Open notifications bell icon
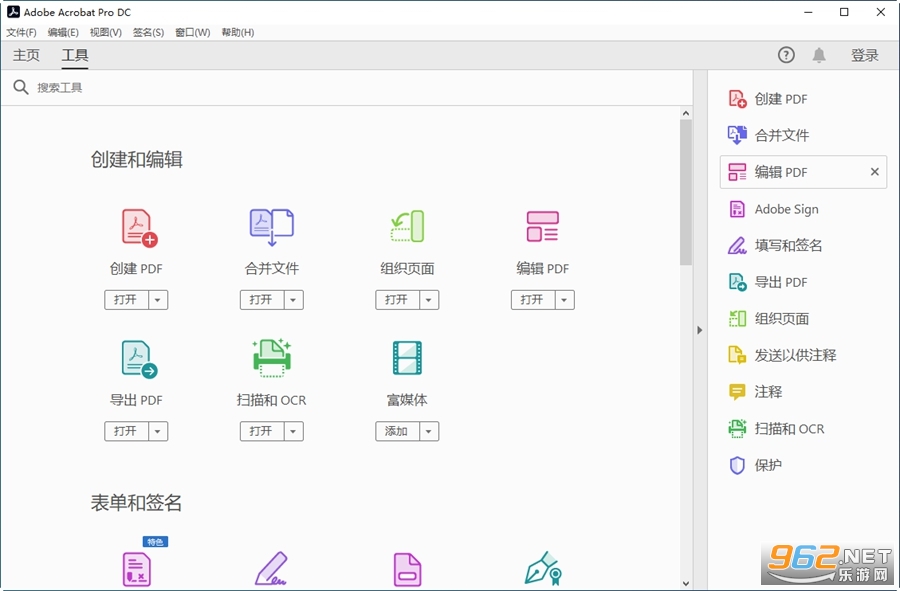Viewport: 900px width, 591px height. tap(819, 55)
